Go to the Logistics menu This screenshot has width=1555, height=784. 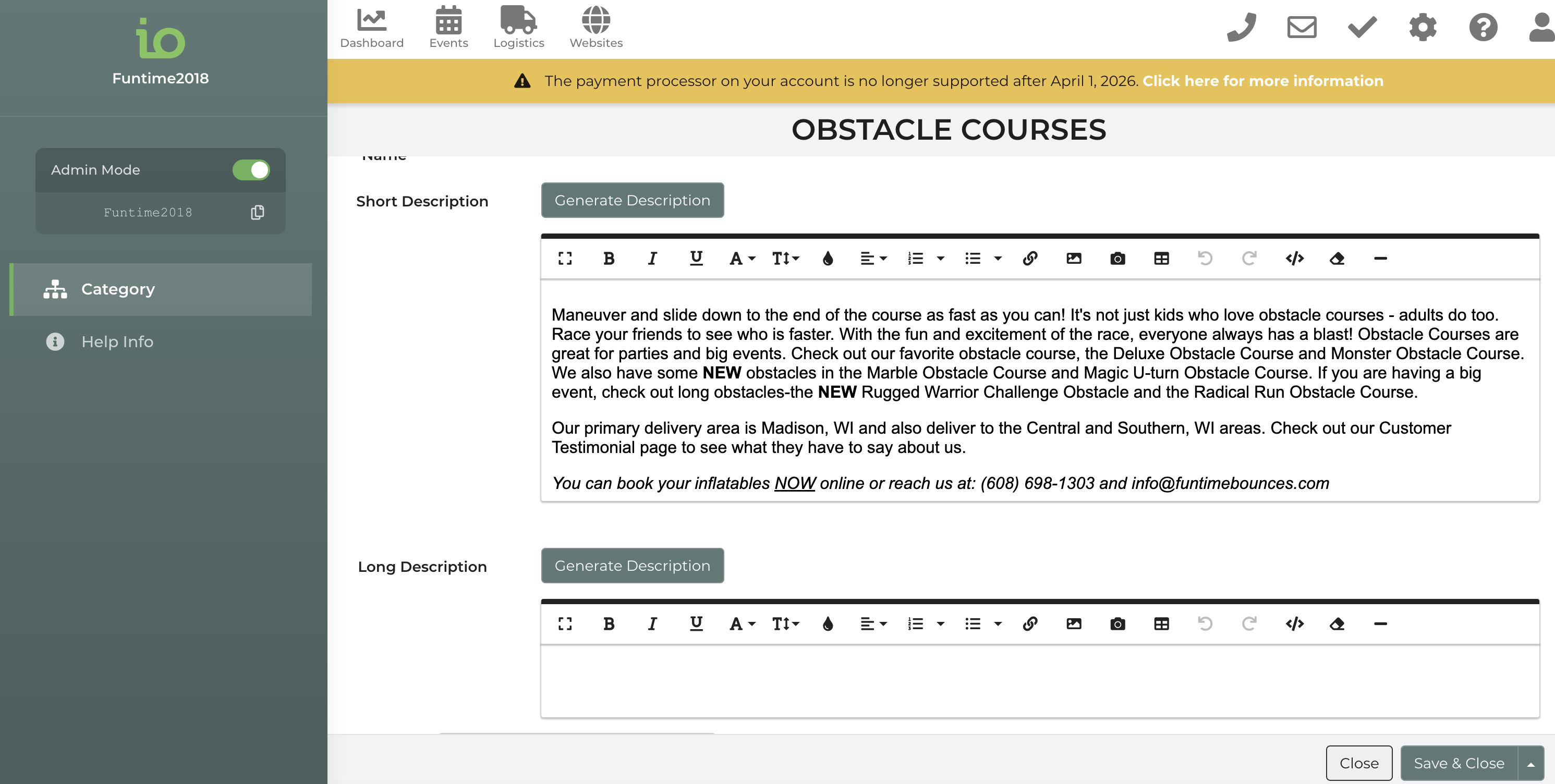coord(518,27)
